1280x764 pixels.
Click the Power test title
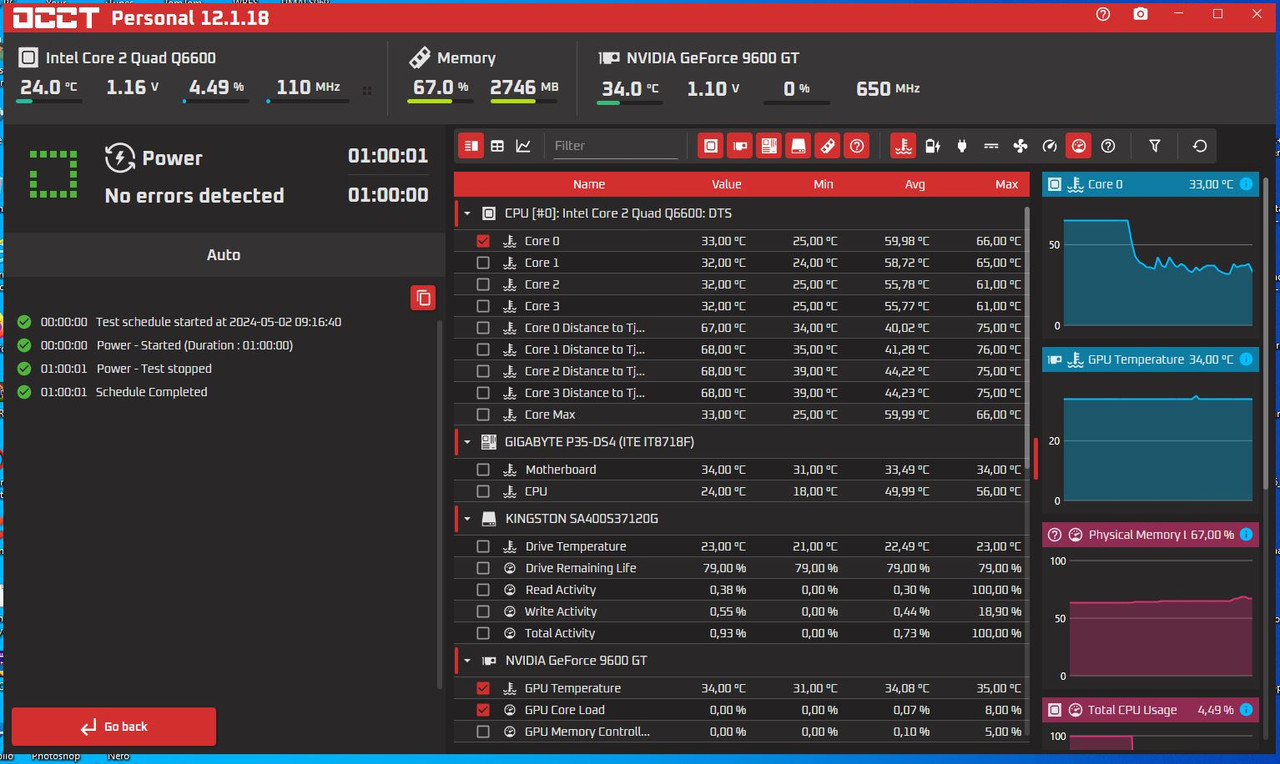(172, 158)
